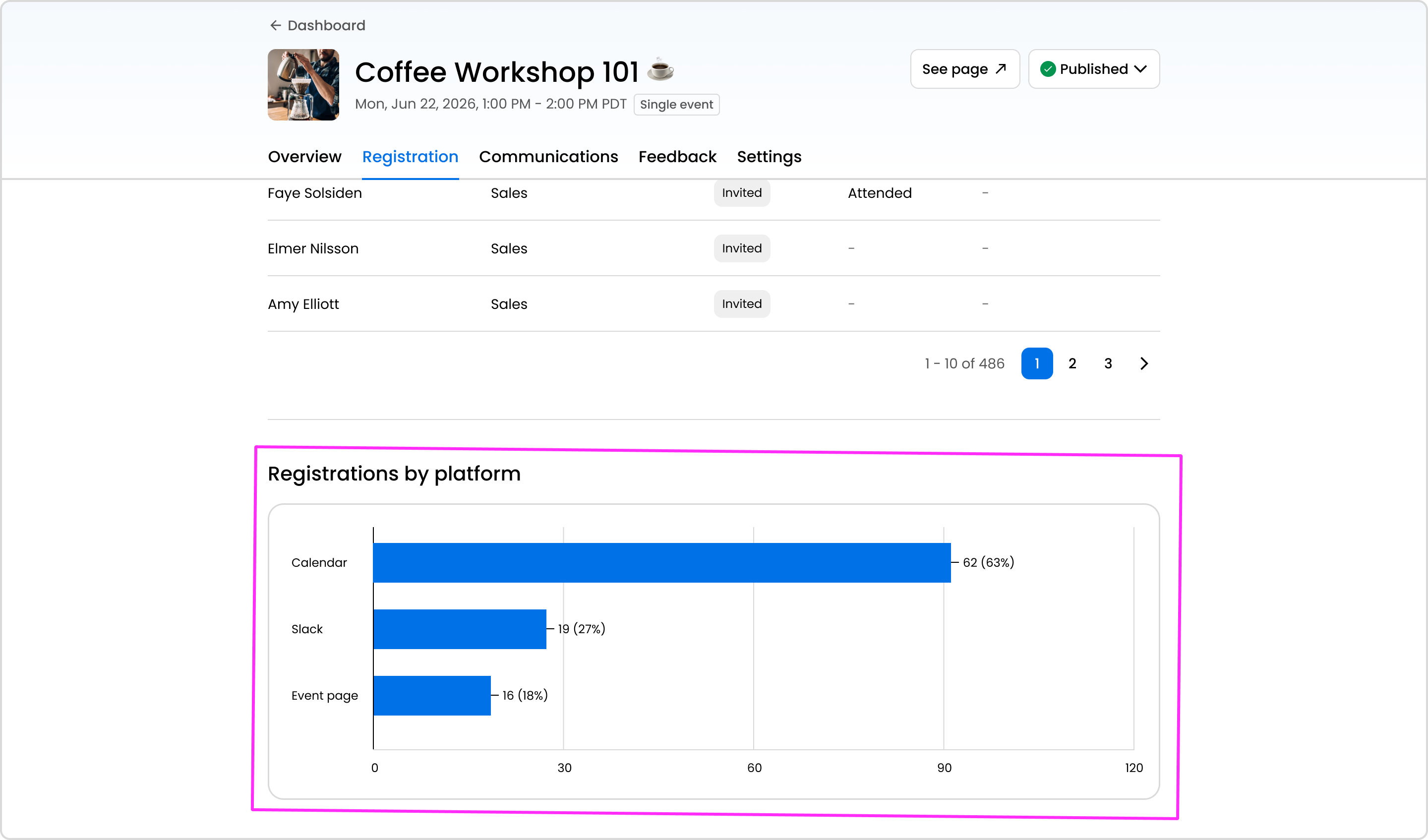The width and height of the screenshot is (1428, 840).
Task: Expand the Published status dropdown
Action: coord(1140,69)
